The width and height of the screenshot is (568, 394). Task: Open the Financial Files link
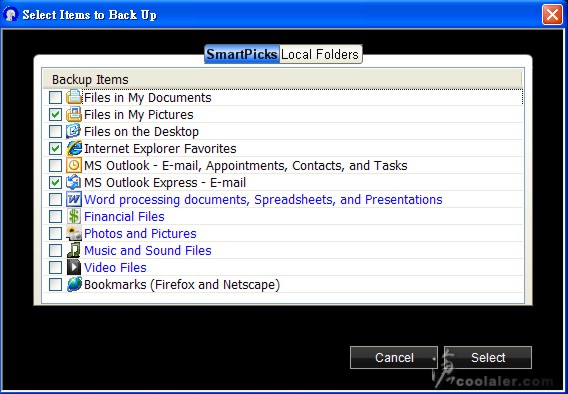tap(124, 217)
